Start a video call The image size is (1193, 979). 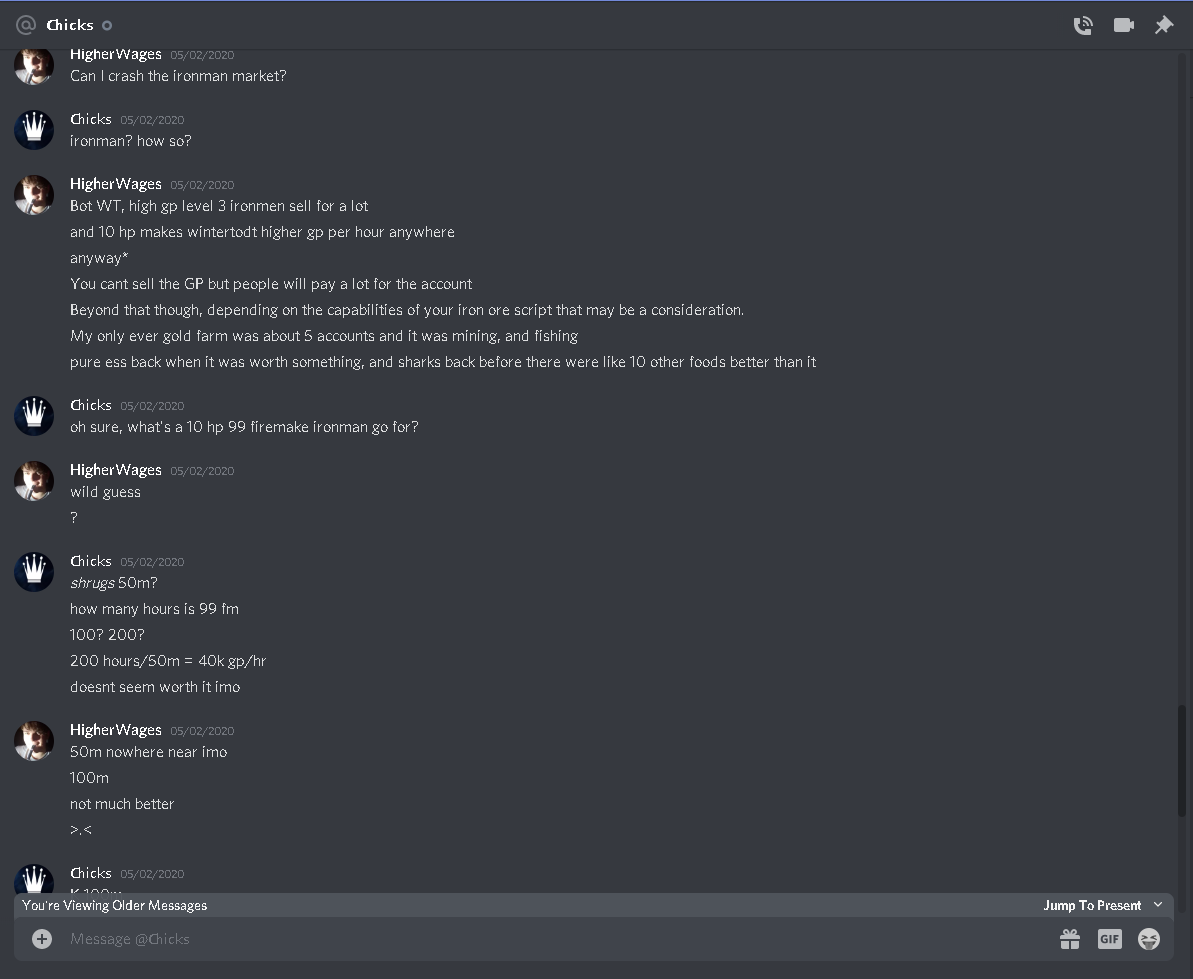[1124, 25]
